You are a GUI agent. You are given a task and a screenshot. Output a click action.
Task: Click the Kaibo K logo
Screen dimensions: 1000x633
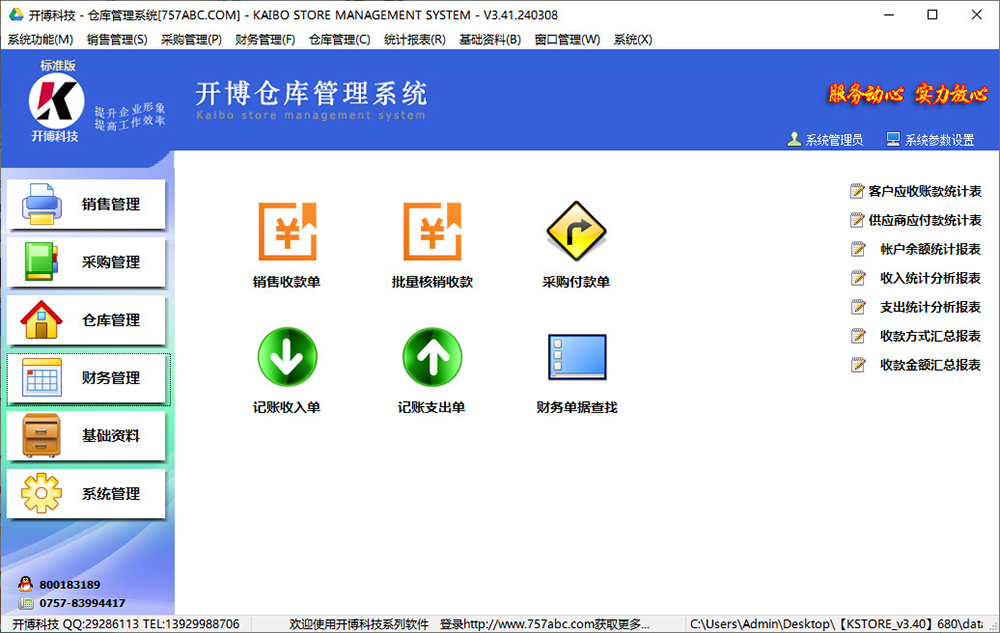56,101
